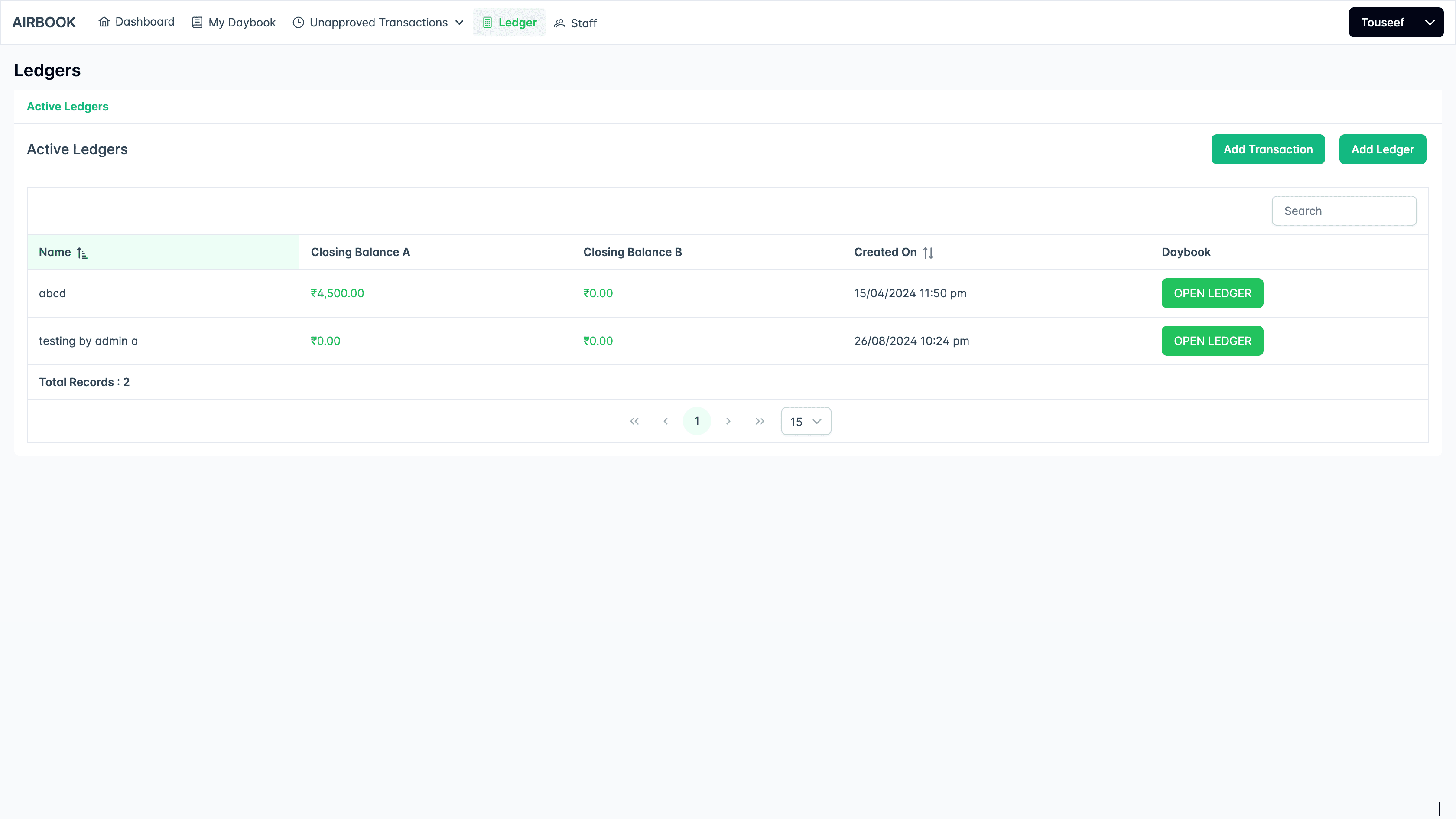Go to the previous page
This screenshot has height=819, width=1456.
click(x=666, y=421)
